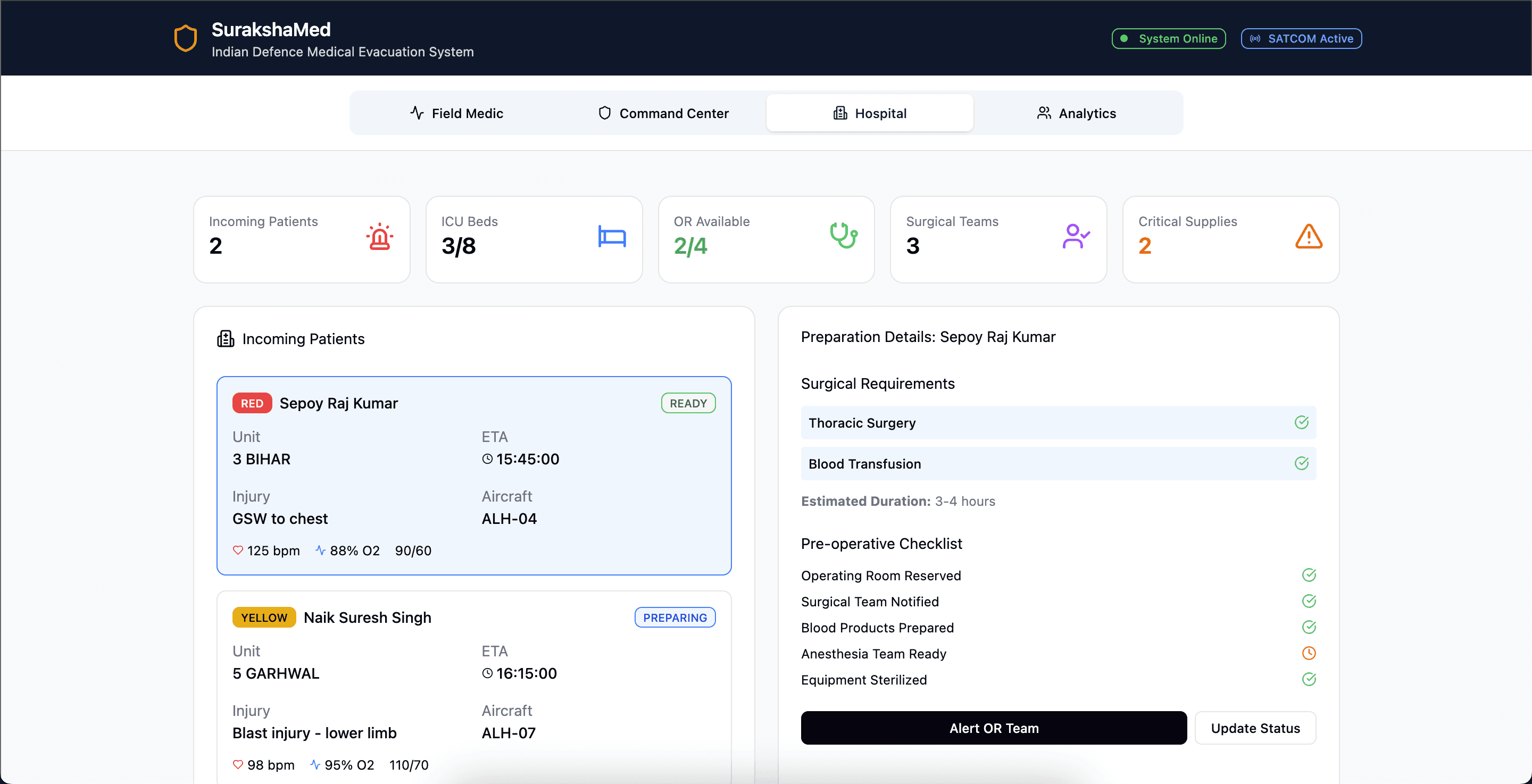Switch to the Analytics tab
Viewport: 1532px width, 784px height.
click(1077, 113)
